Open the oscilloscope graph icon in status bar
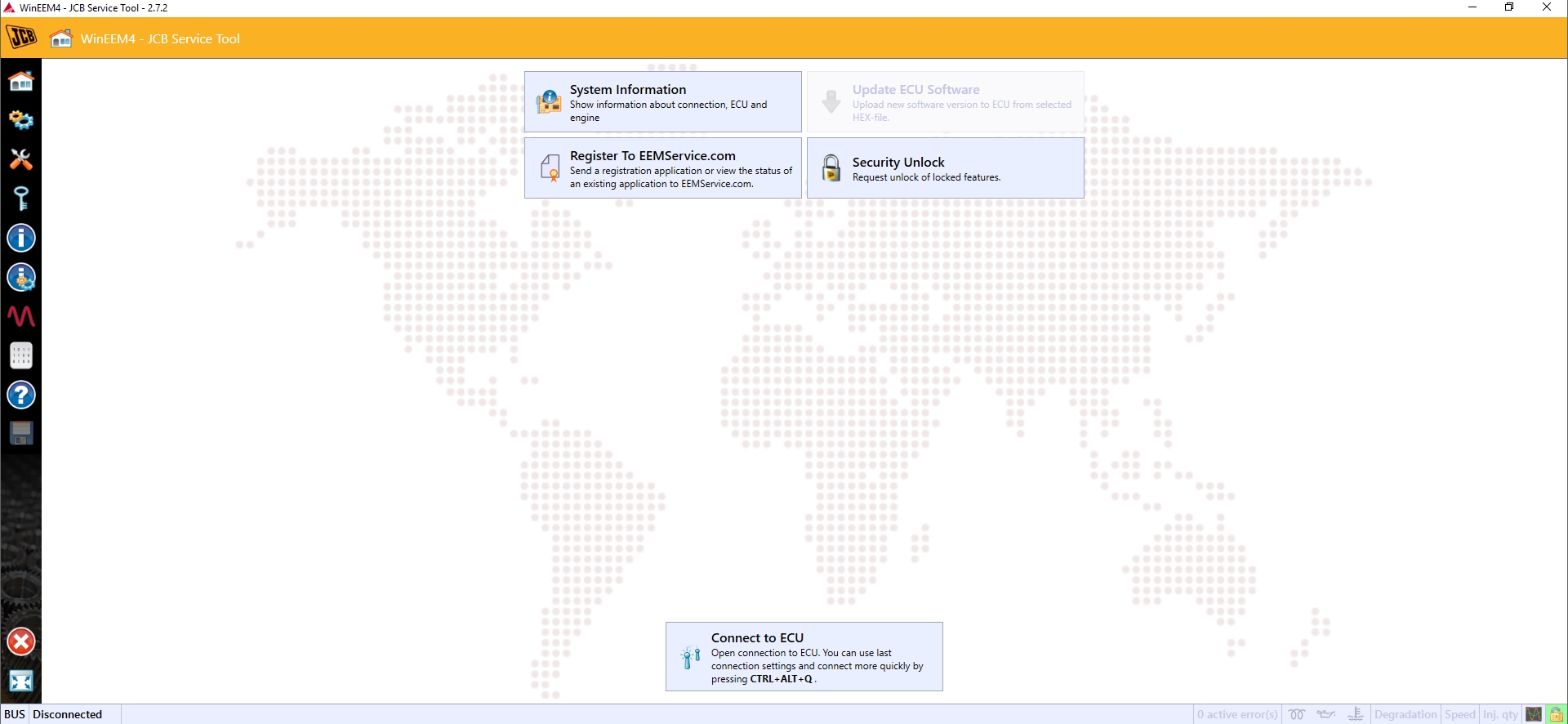This screenshot has height=724, width=1568. [x=1535, y=714]
